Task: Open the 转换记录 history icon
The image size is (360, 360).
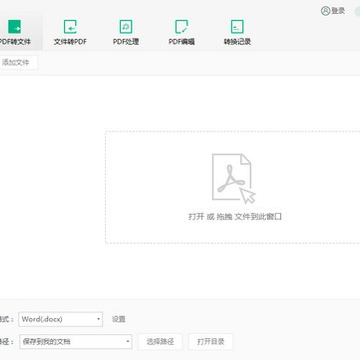Action: coord(237,27)
